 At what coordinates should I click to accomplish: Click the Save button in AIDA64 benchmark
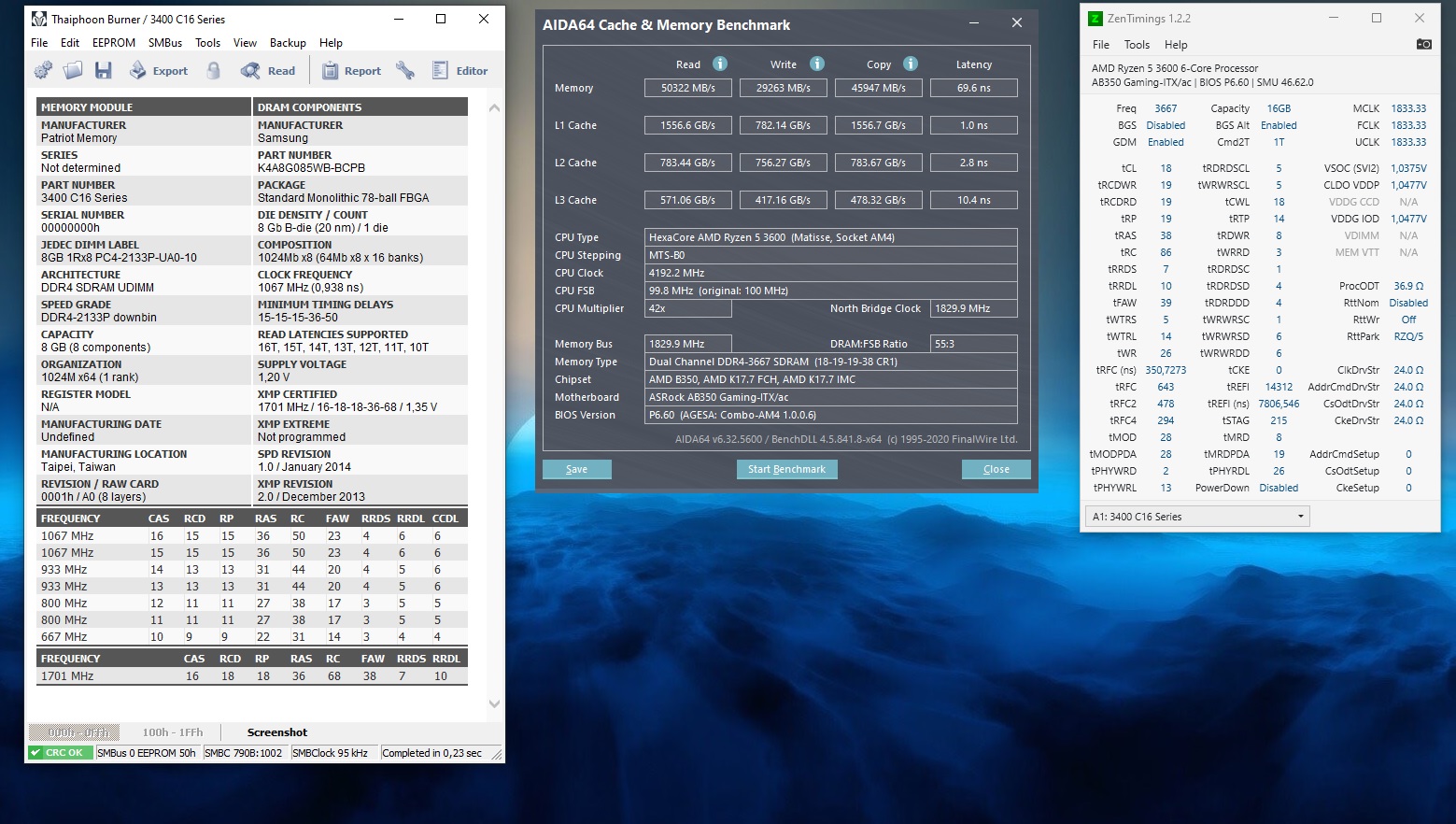(x=577, y=469)
